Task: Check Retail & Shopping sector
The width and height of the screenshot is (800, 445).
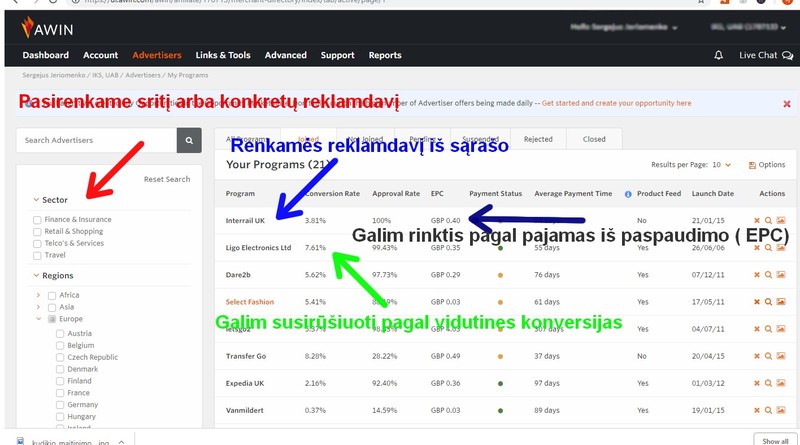Action: click(x=37, y=232)
